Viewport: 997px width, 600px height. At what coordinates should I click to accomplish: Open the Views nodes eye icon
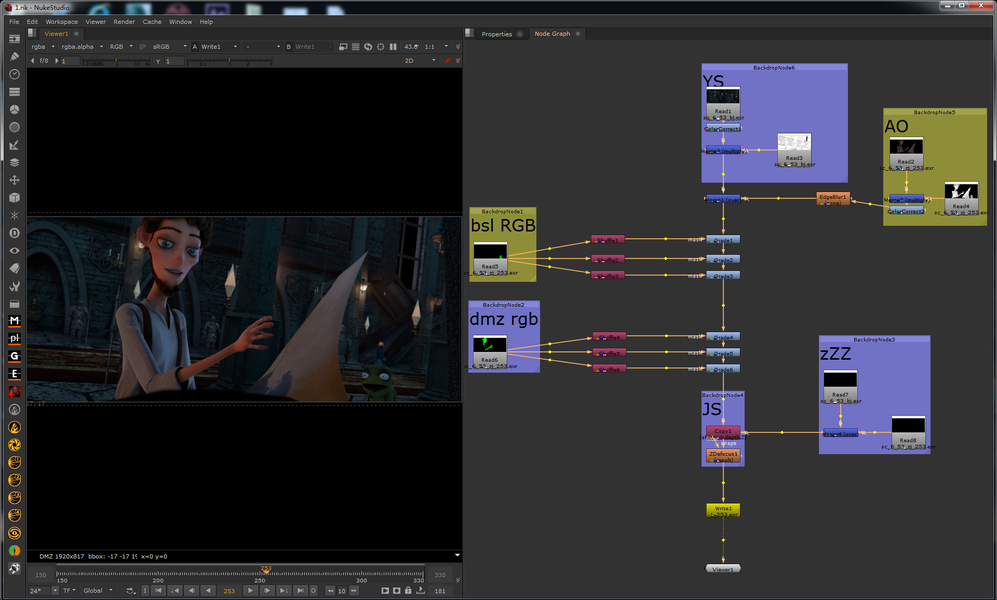click(14, 250)
